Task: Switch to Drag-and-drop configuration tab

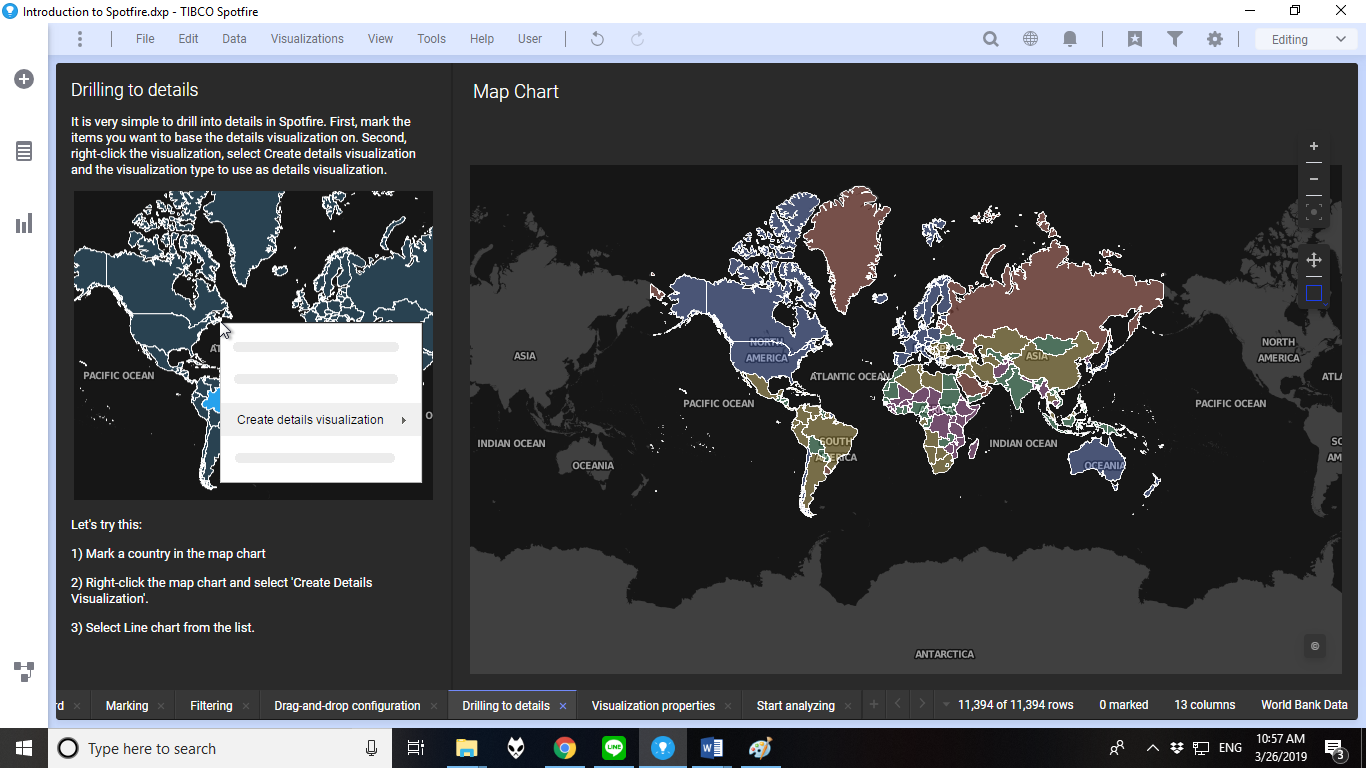Action: pos(347,706)
